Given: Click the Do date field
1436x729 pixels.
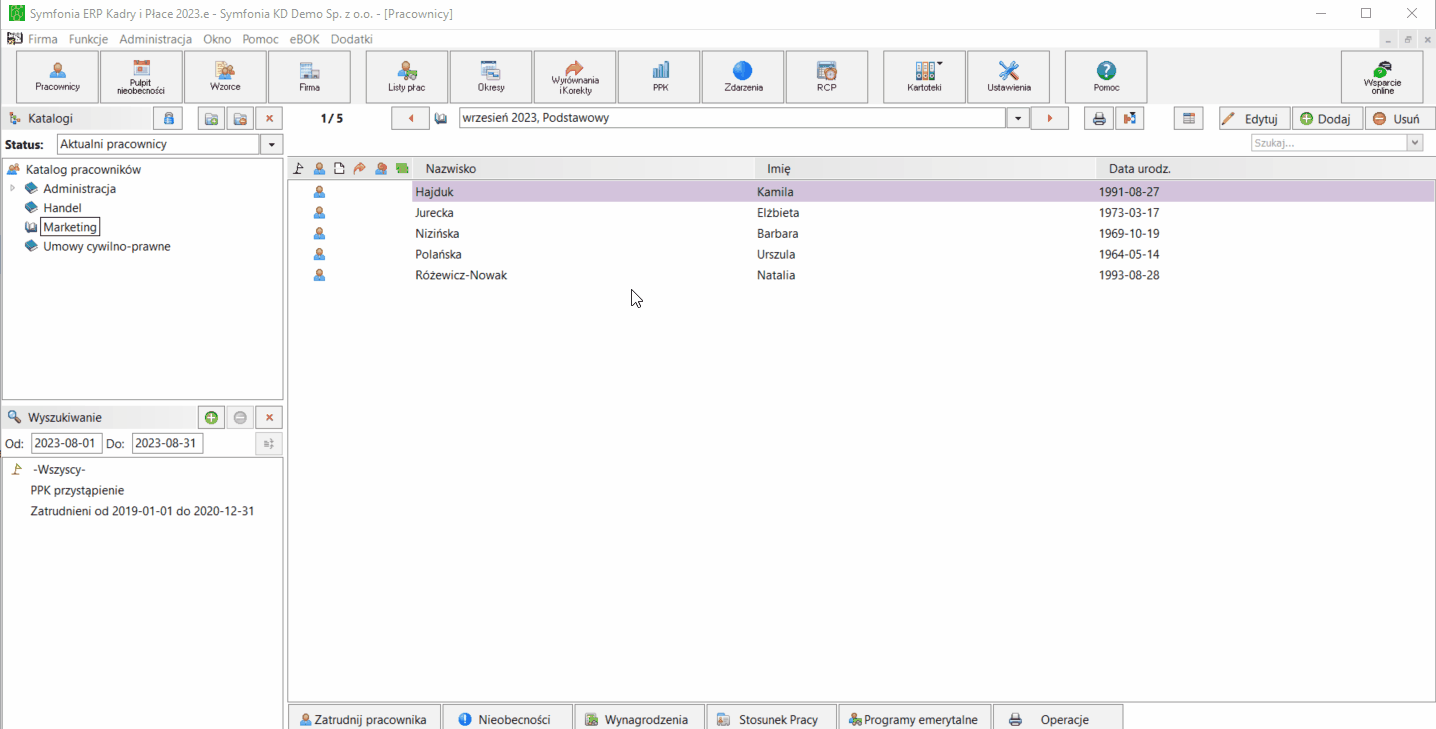Looking at the screenshot, I should coord(167,443).
